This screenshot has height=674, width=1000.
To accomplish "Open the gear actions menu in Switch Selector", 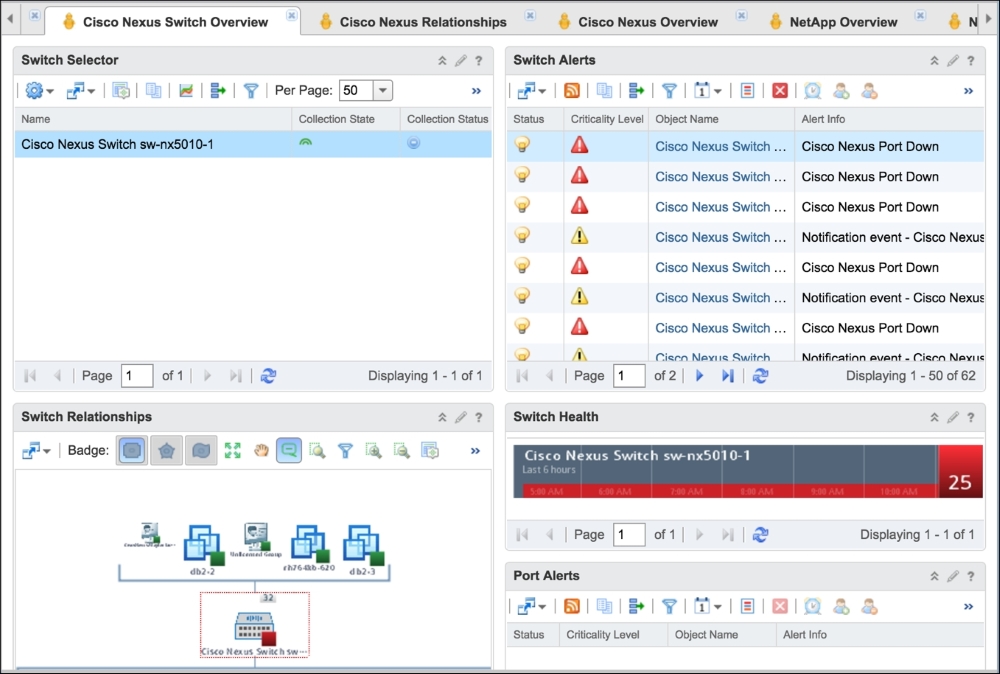I will [39, 91].
